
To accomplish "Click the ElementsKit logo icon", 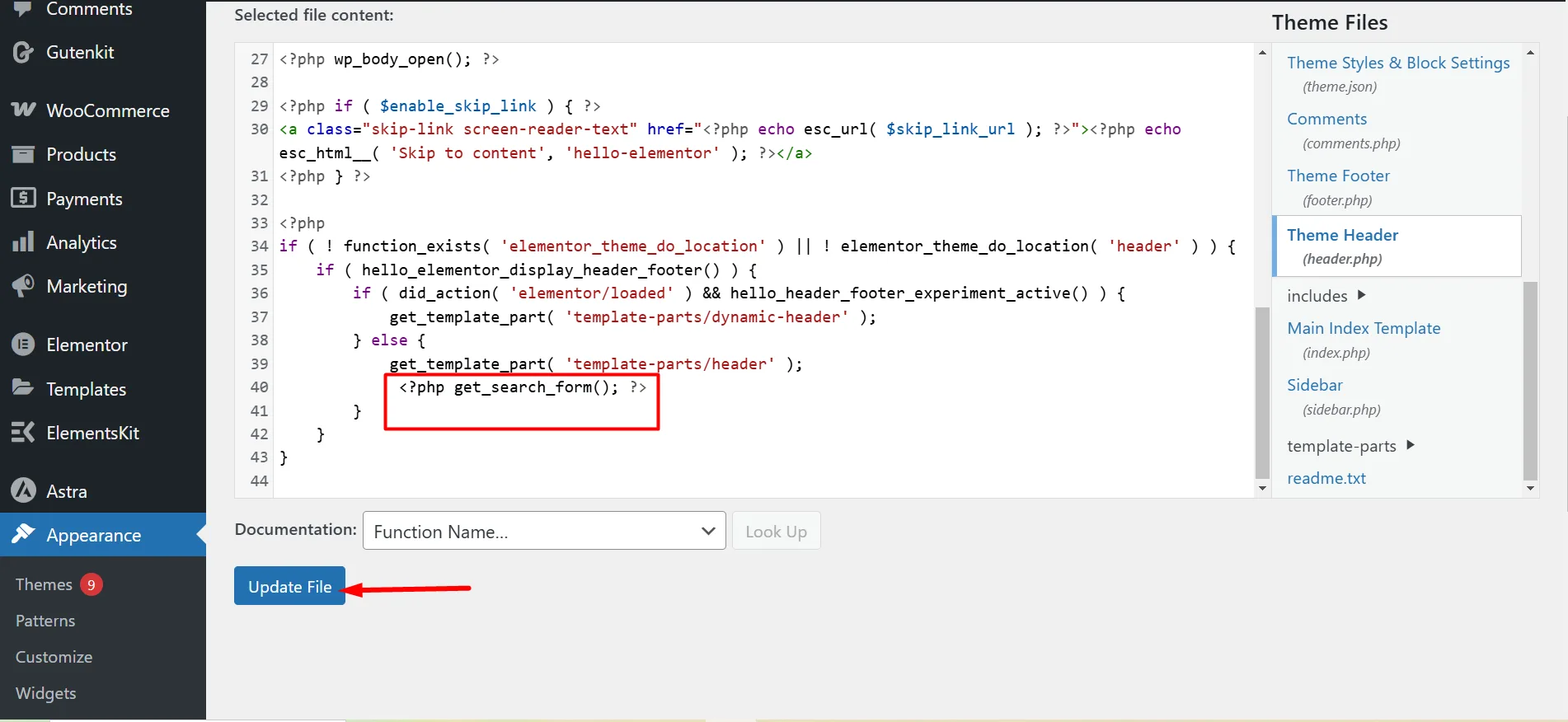I will 23,432.
